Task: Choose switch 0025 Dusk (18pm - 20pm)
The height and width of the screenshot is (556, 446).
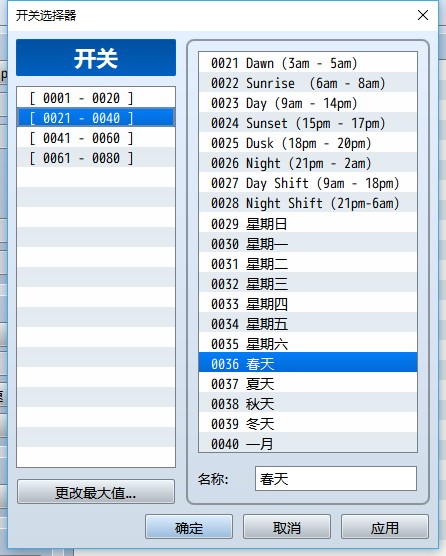Action: 308,143
